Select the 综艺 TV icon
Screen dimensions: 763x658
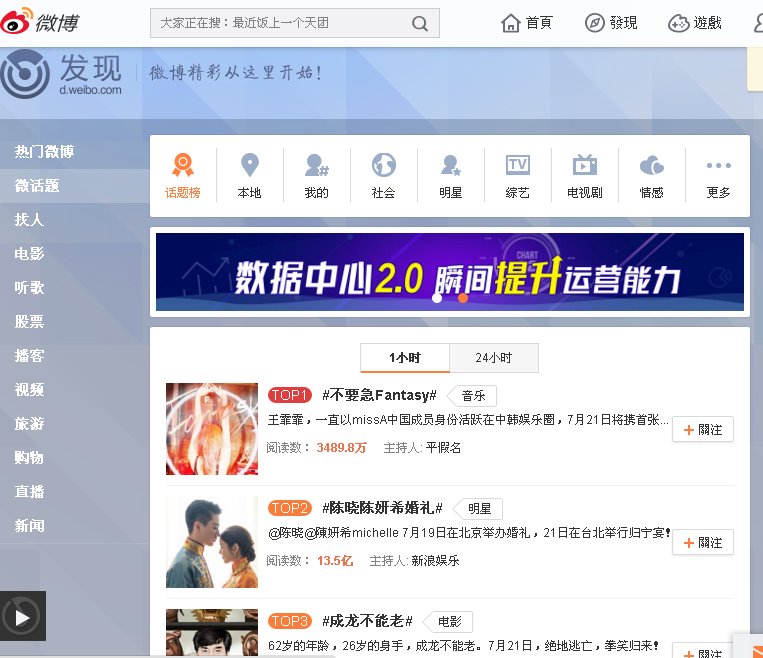[517, 165]
